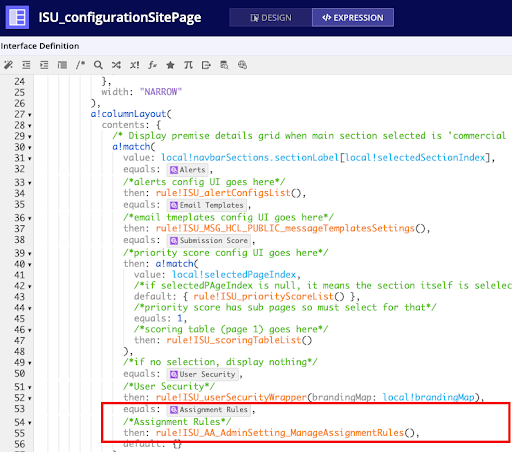The width and height of the screenshot is (512, 452).
Task: Open the Submission Score constant chip
Action: (209, 240)
